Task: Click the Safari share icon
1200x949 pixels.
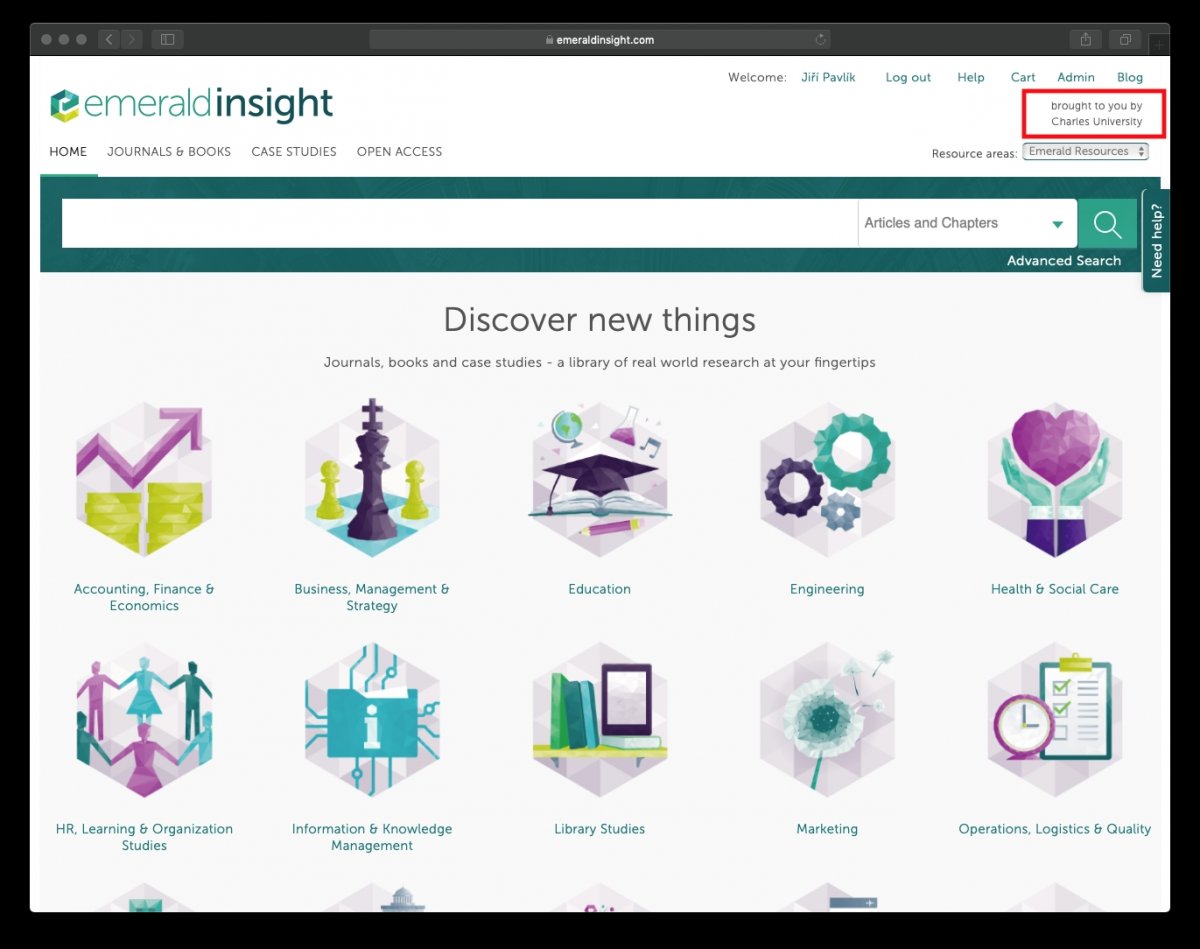Action: 1085,40
